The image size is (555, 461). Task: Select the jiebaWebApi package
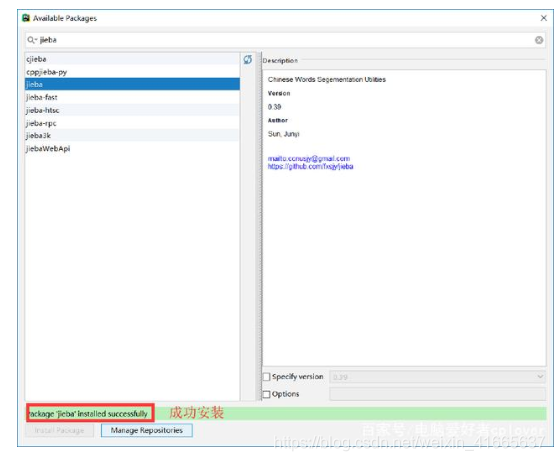click(132, 149)
